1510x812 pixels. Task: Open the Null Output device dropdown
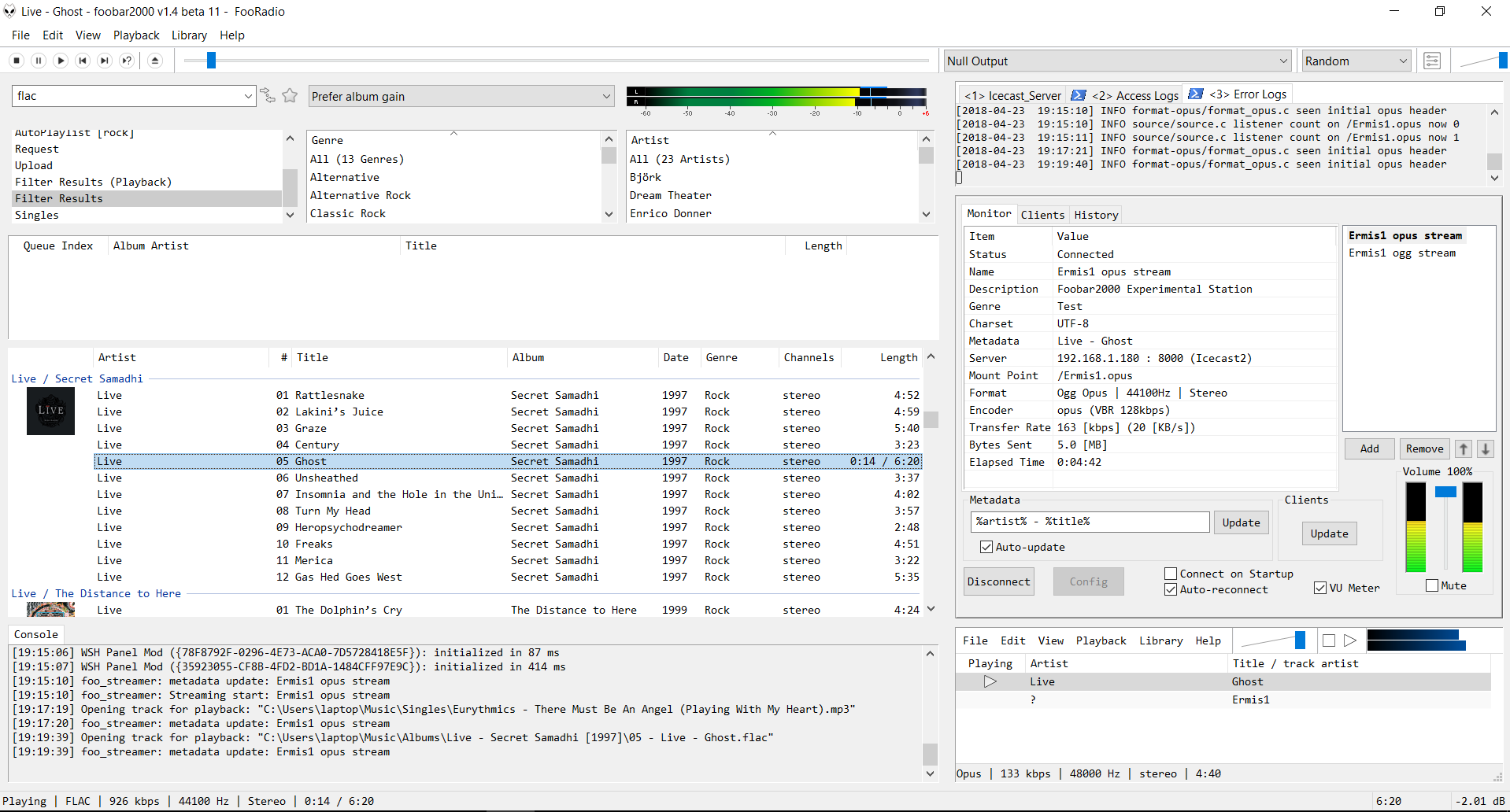1117,61
